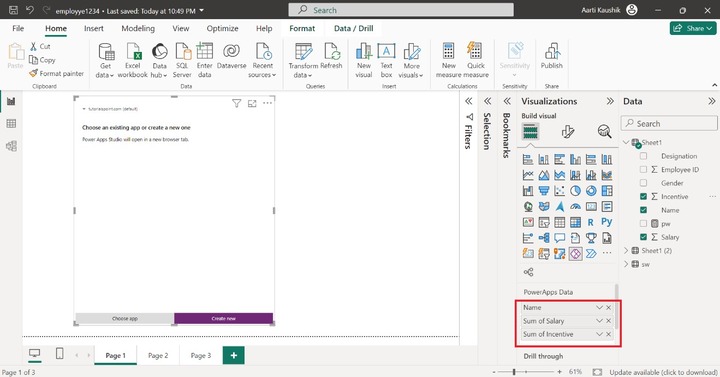Select the donut chart visual
Image resolution: width=720 pixels, height=377 pixels.
591,191
